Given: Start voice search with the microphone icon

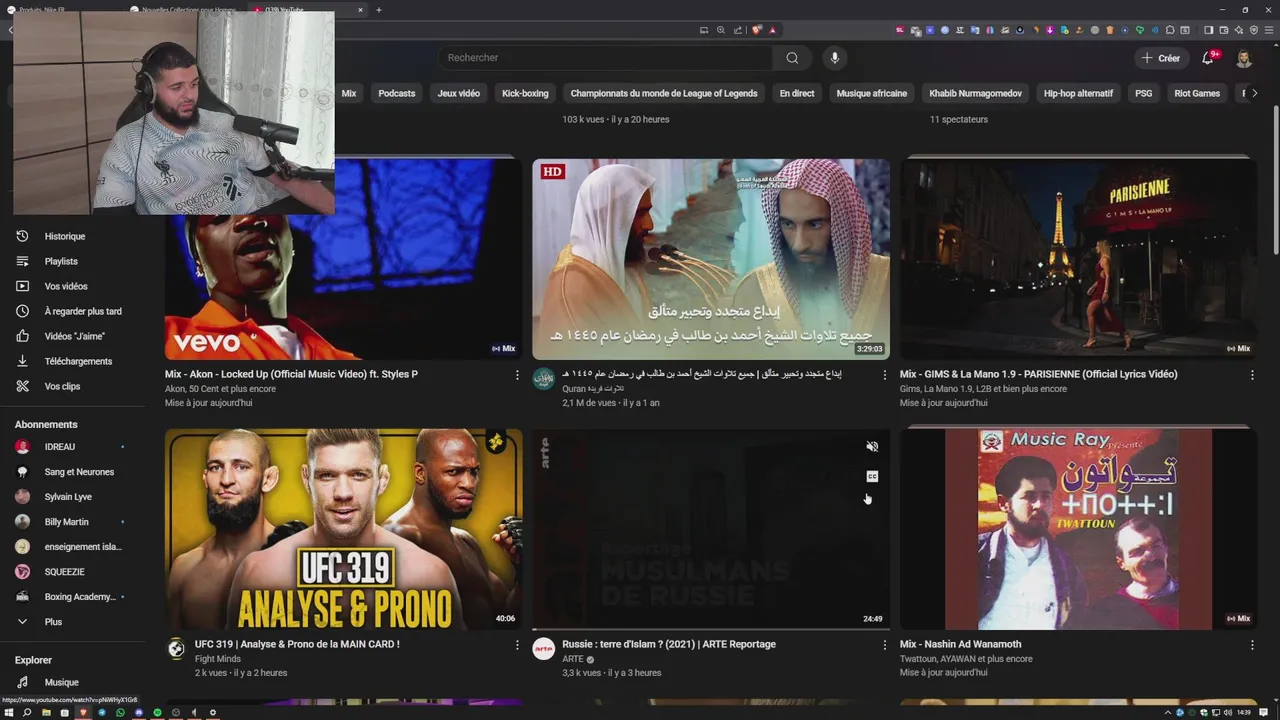Looking at the screenshot, I should [835, 58].
